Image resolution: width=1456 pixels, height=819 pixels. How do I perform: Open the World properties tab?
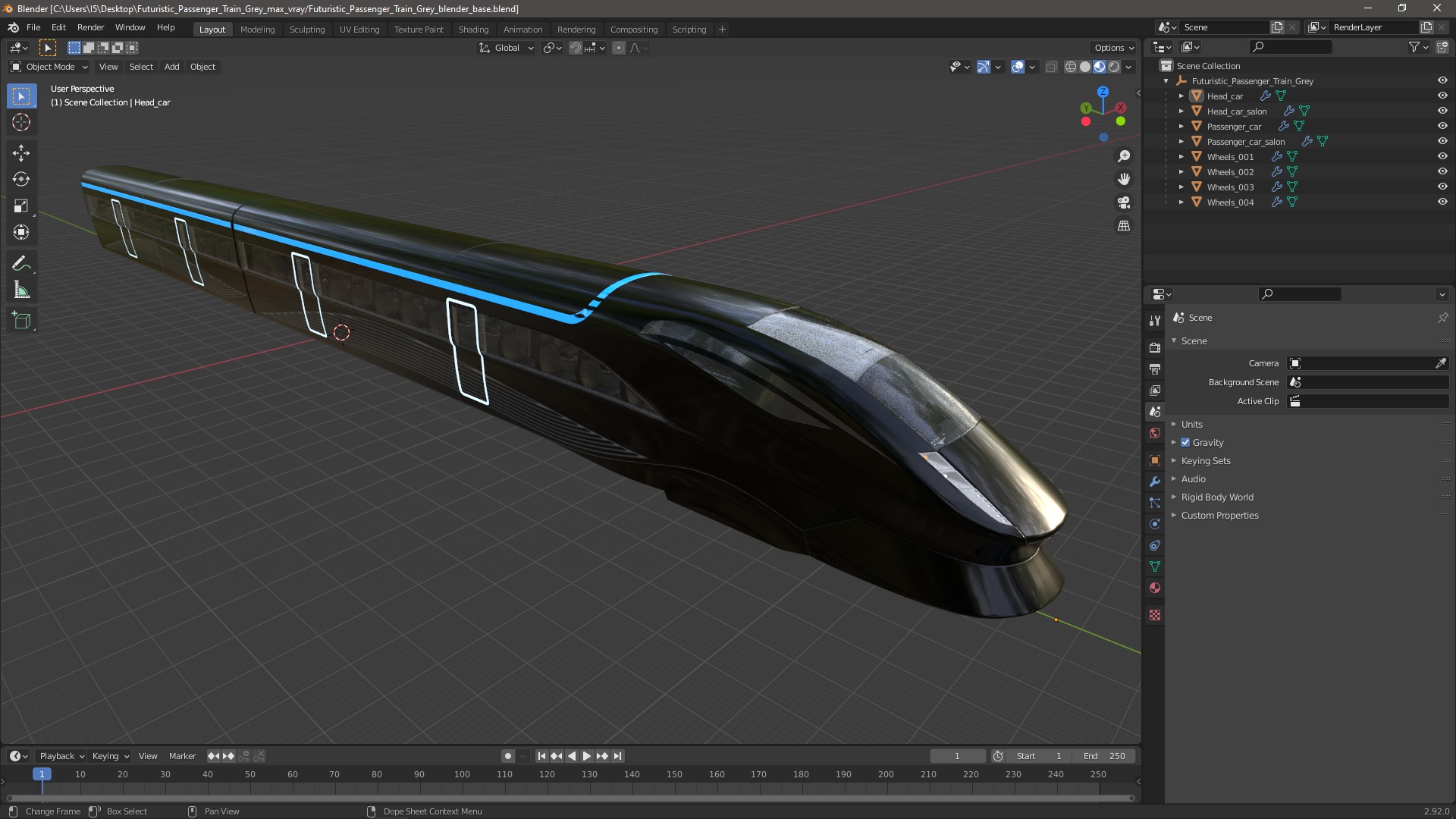click(x=1155, y=433)
